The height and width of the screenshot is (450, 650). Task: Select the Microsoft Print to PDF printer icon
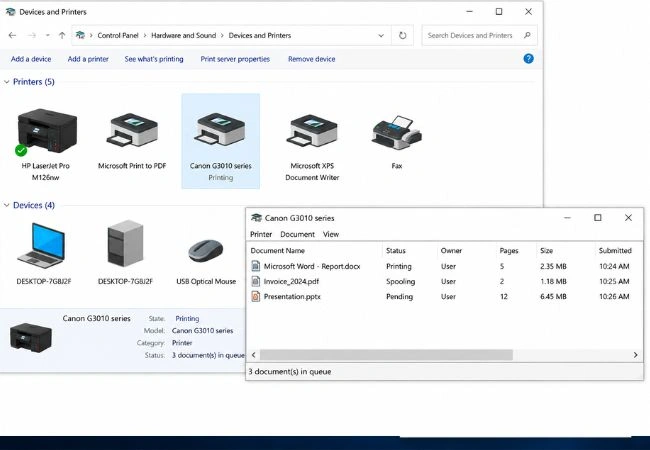tap(132, 130)
